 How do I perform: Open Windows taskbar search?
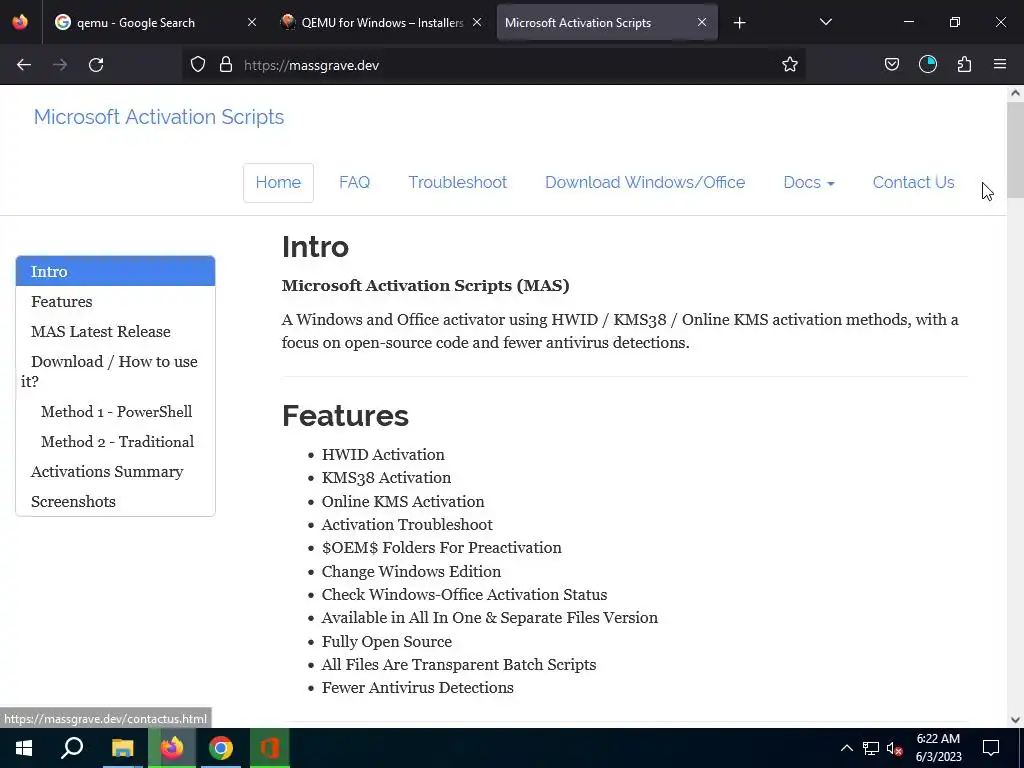72,748
